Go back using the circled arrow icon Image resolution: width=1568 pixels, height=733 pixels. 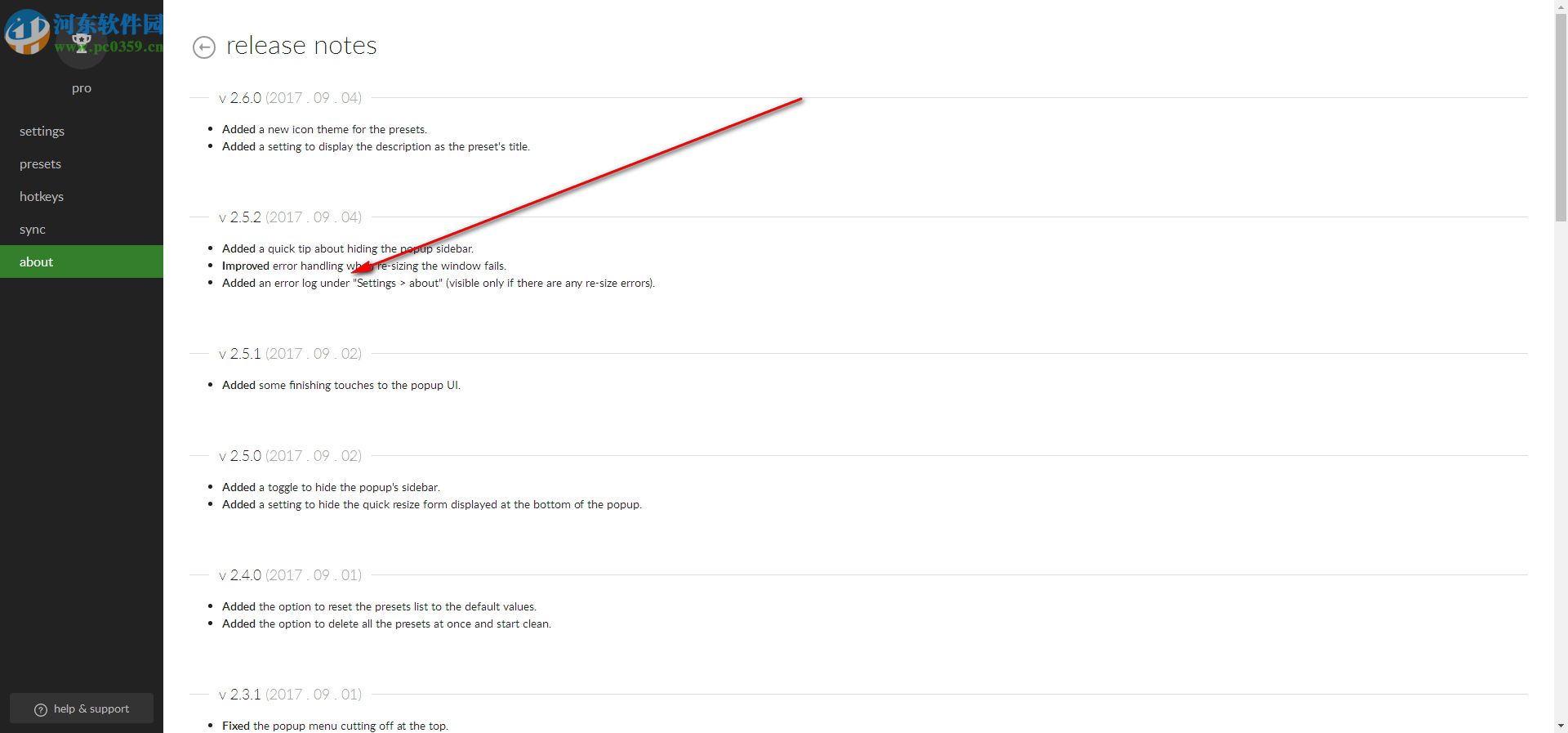(203, 47)
